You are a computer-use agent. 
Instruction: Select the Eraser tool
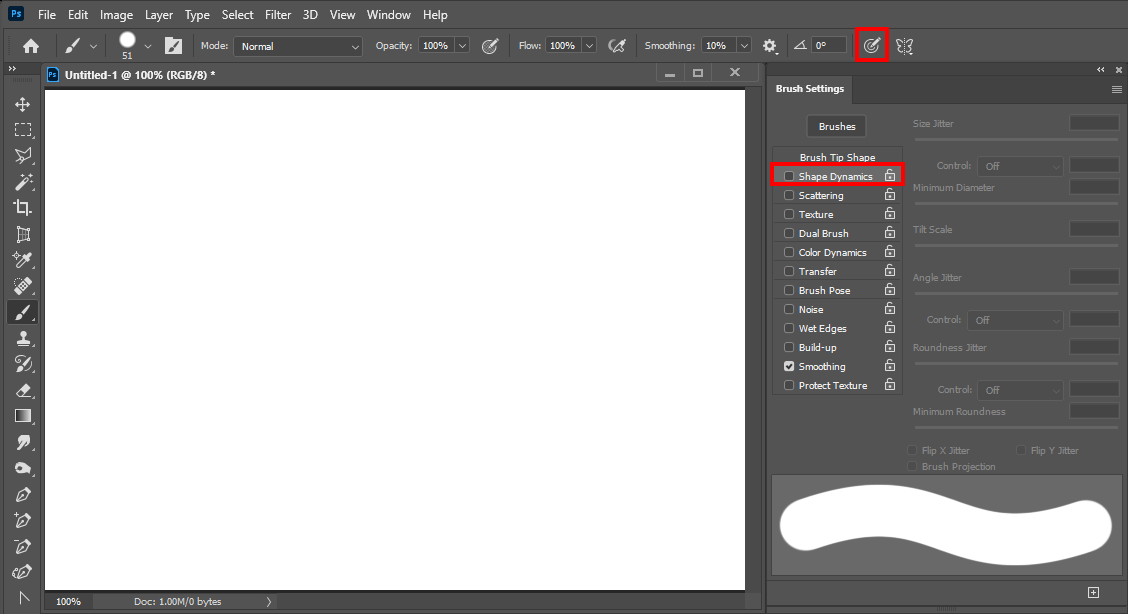tap(23, 389)
